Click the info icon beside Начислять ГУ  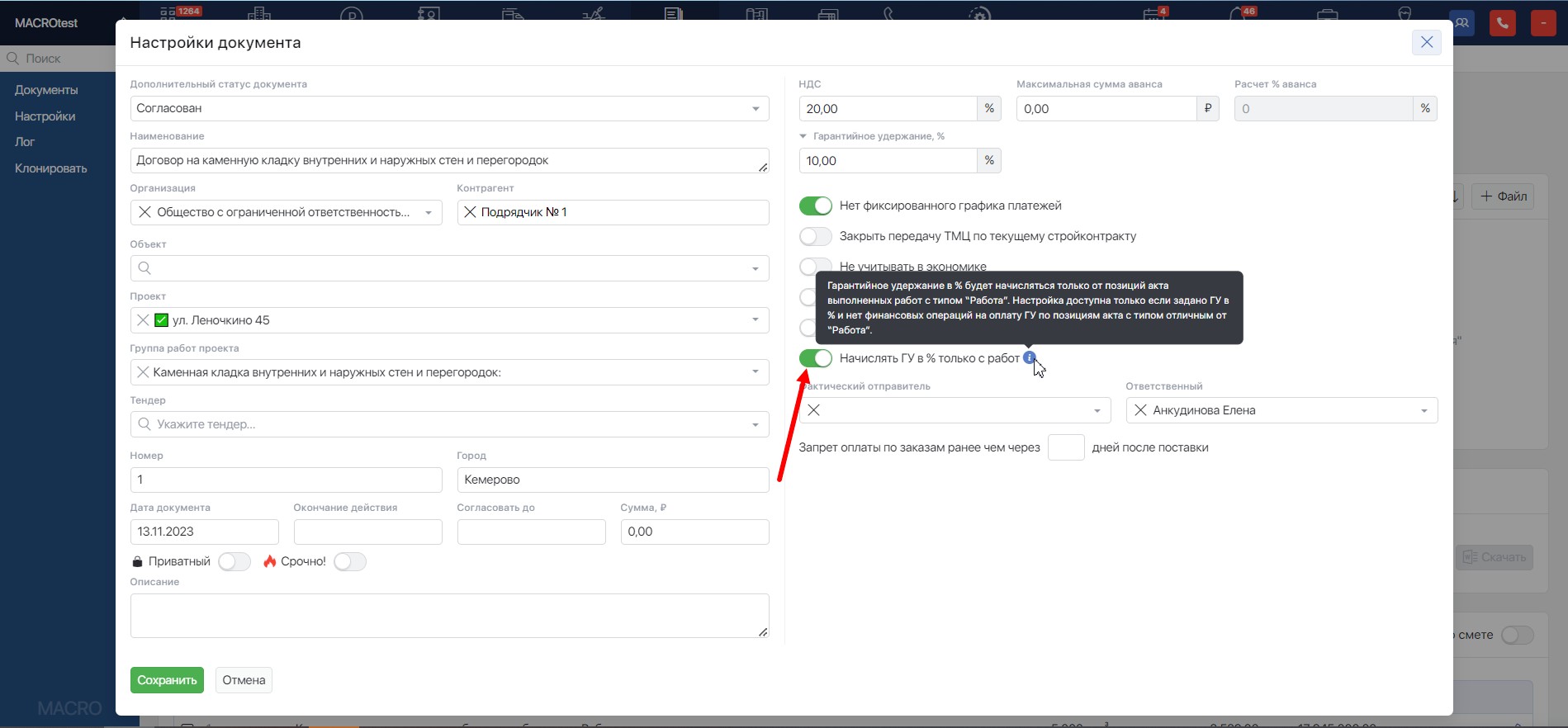[x=1029, y=357]
